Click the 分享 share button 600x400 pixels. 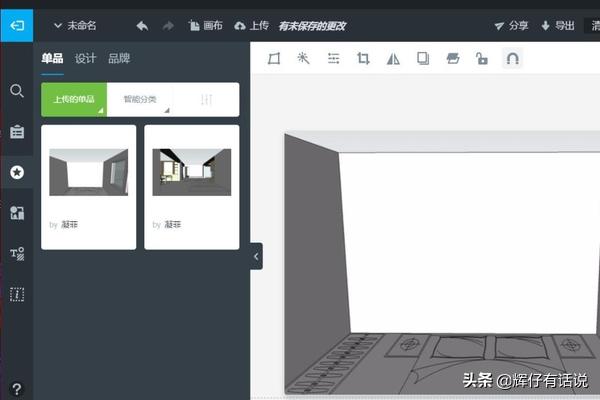[511, 25]
